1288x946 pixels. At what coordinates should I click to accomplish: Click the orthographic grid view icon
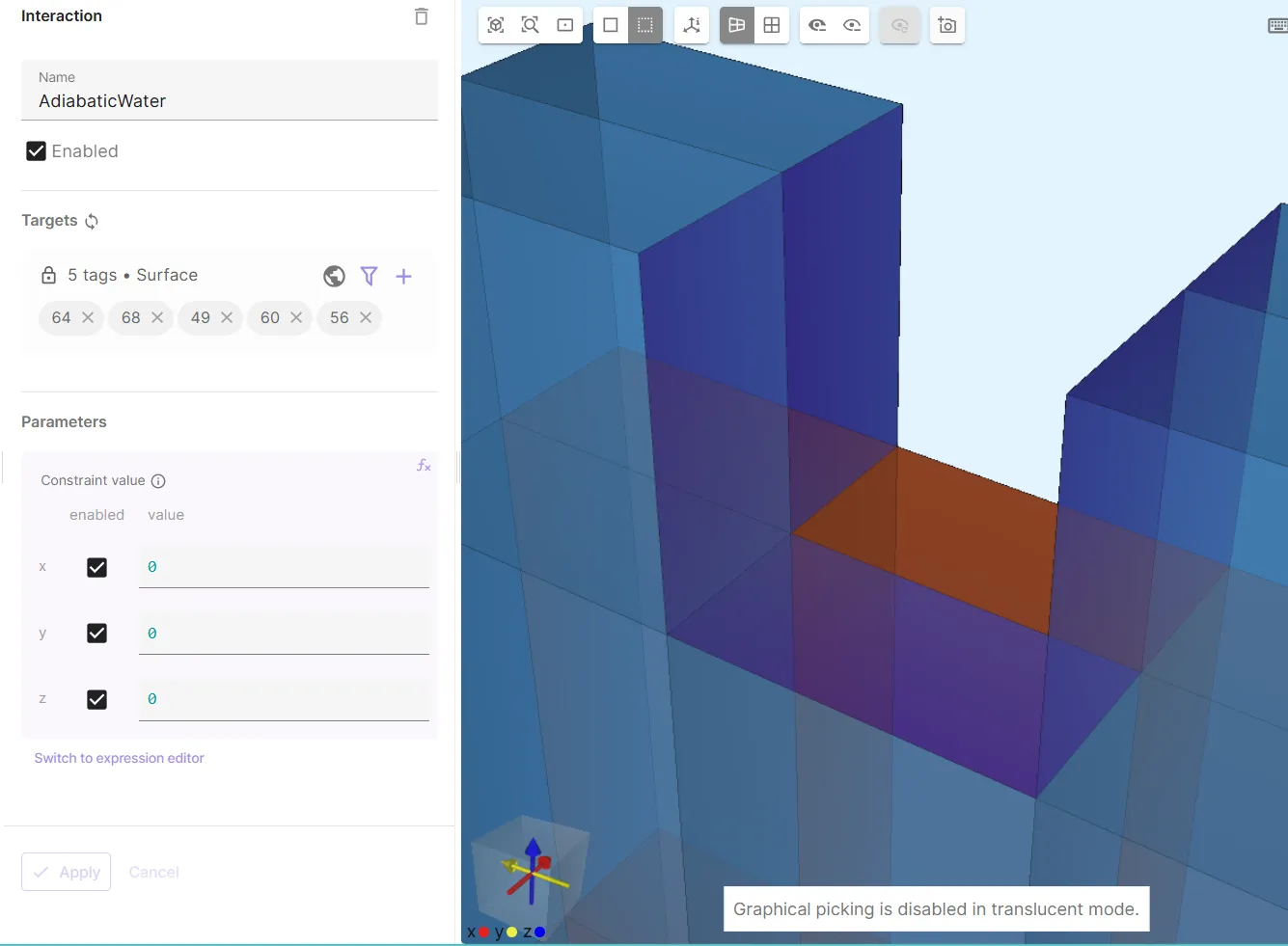tap(772, 25)
